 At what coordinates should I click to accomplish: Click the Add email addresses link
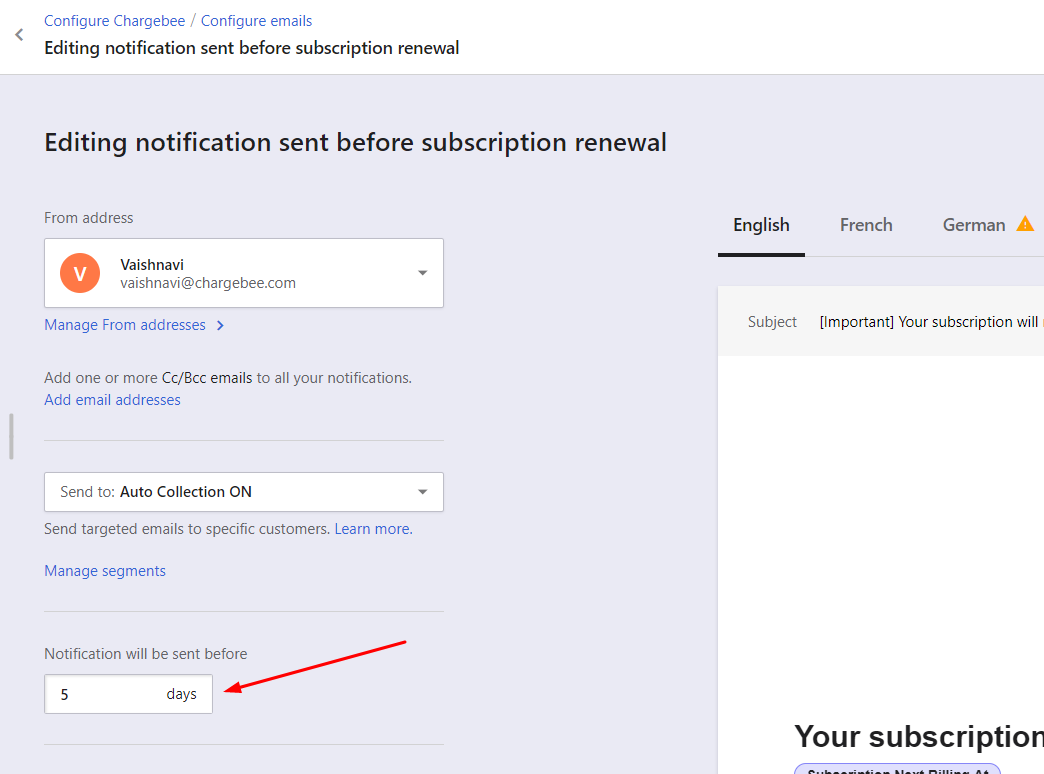pos(112,400)
